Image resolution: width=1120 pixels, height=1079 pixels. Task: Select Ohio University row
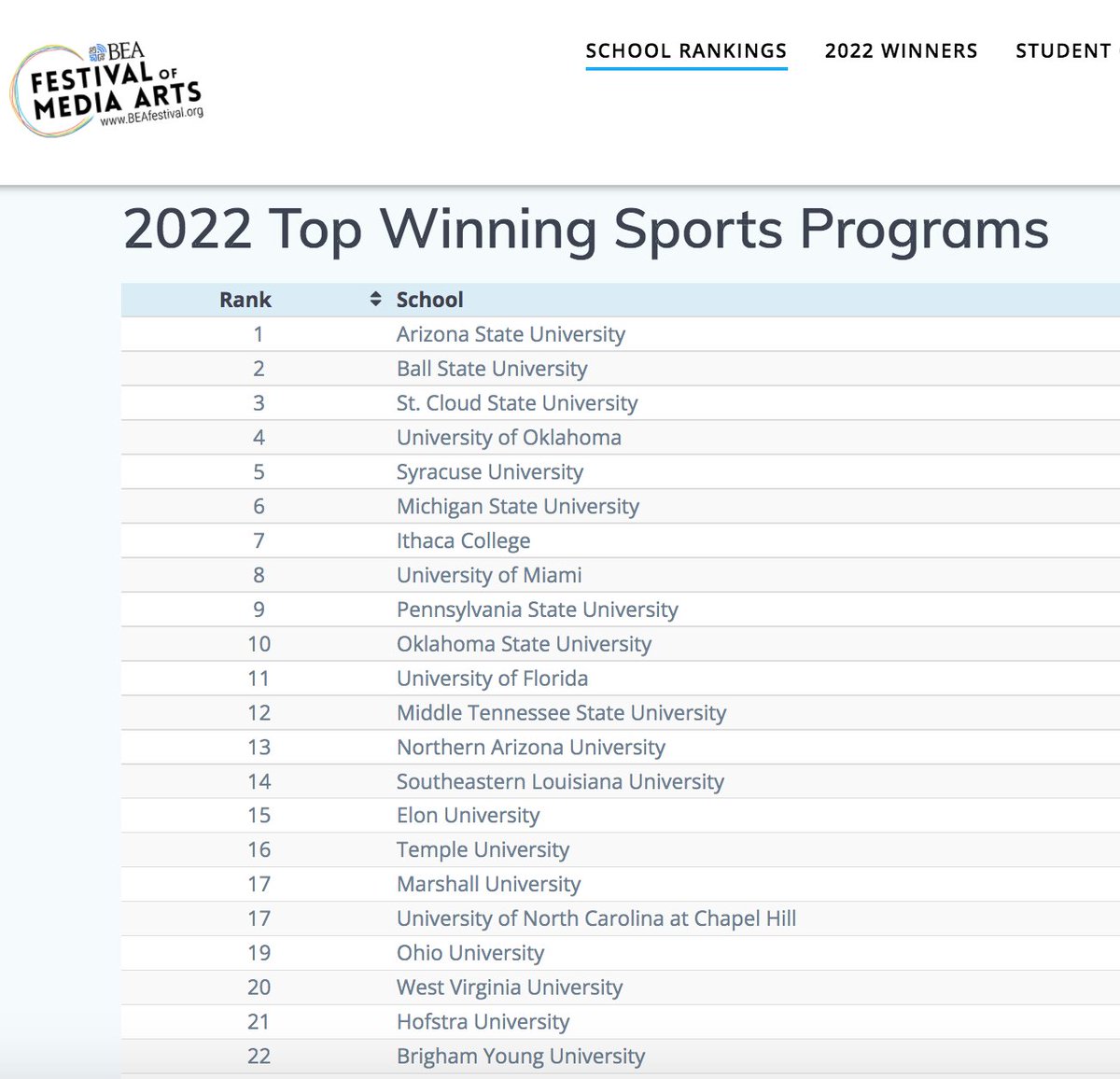pyautogui.click(x=621, y=954)
